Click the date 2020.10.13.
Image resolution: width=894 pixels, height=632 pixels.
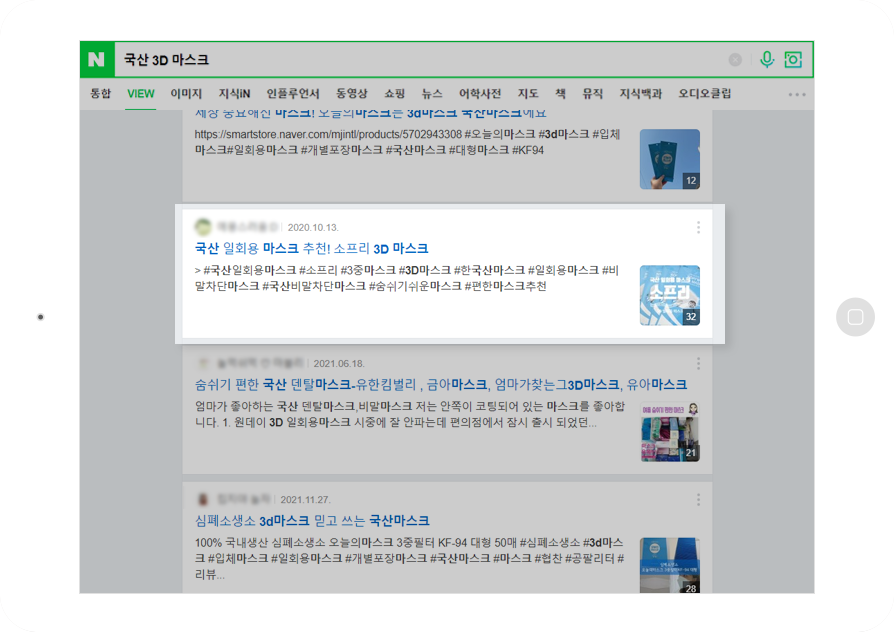click(313, 228)
